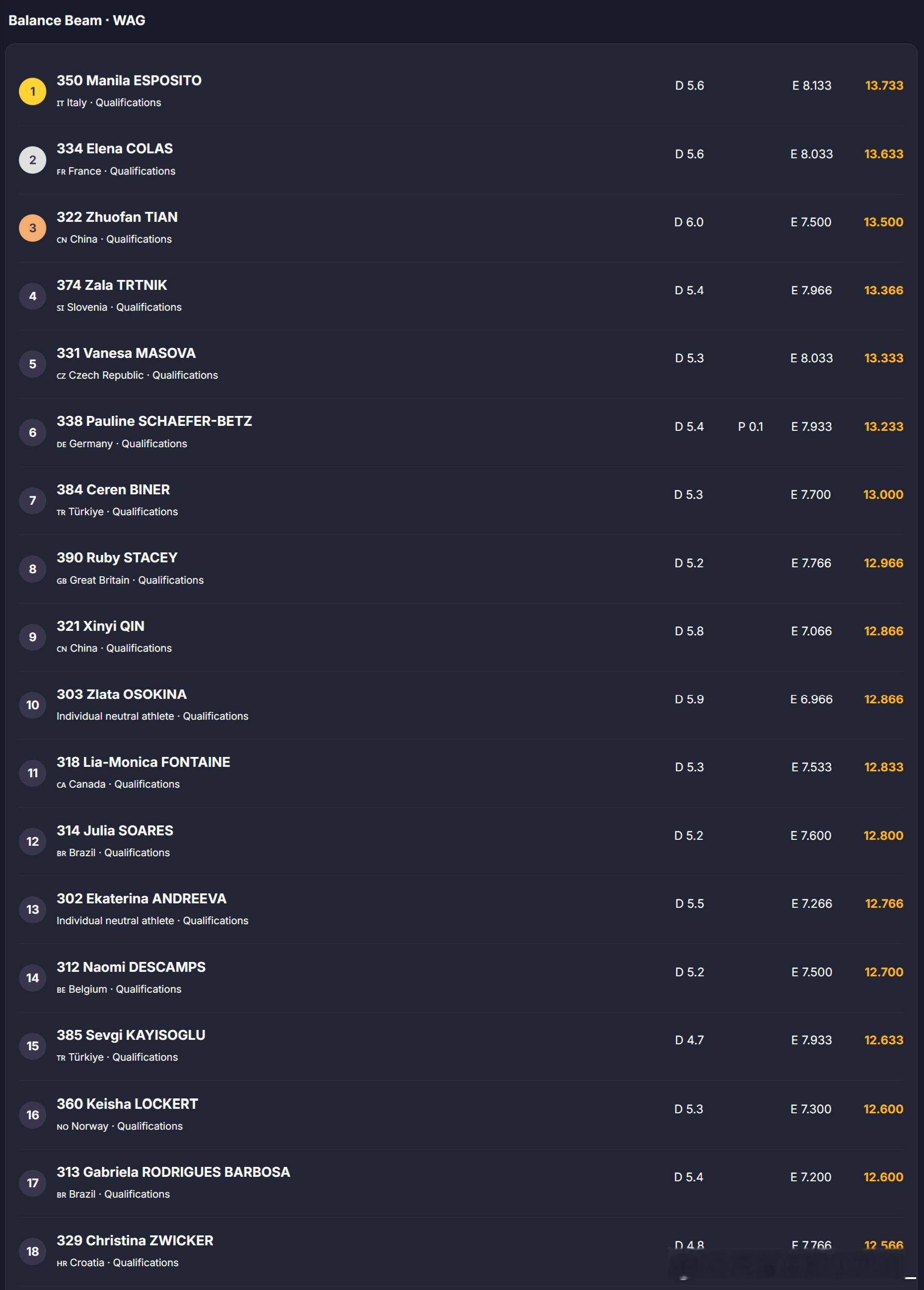Open Gabriela RODRIGUES BARBOSA's entry
Image resolution: width=924 pixels, height=1290 pixels.
point(461,1183)
